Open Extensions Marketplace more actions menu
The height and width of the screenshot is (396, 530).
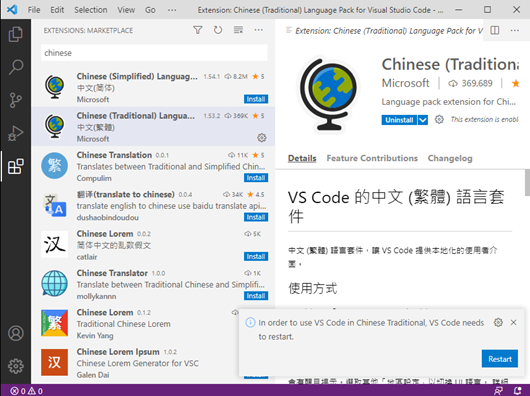click(259, 30)
